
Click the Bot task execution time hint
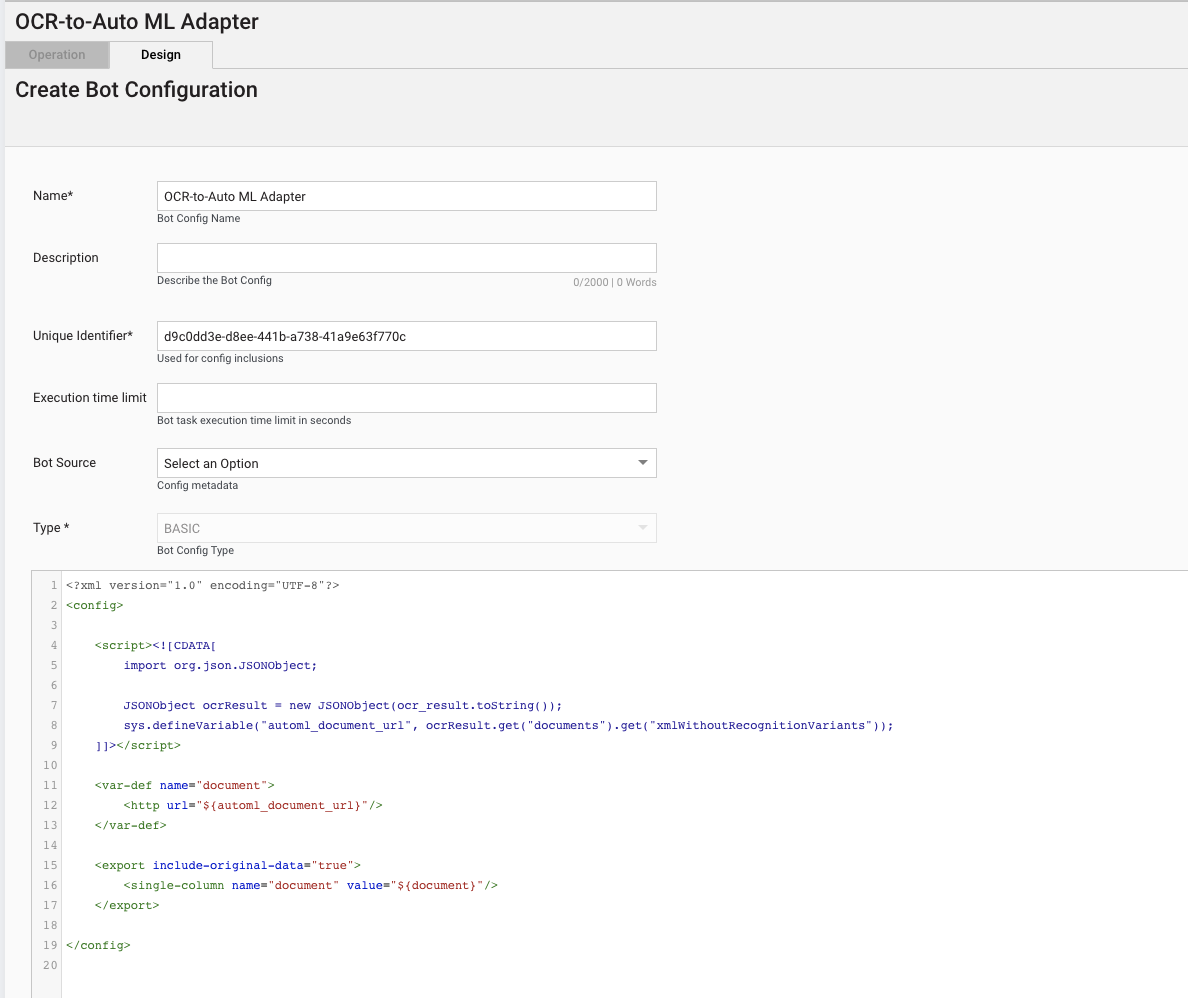tap(254, 421)
